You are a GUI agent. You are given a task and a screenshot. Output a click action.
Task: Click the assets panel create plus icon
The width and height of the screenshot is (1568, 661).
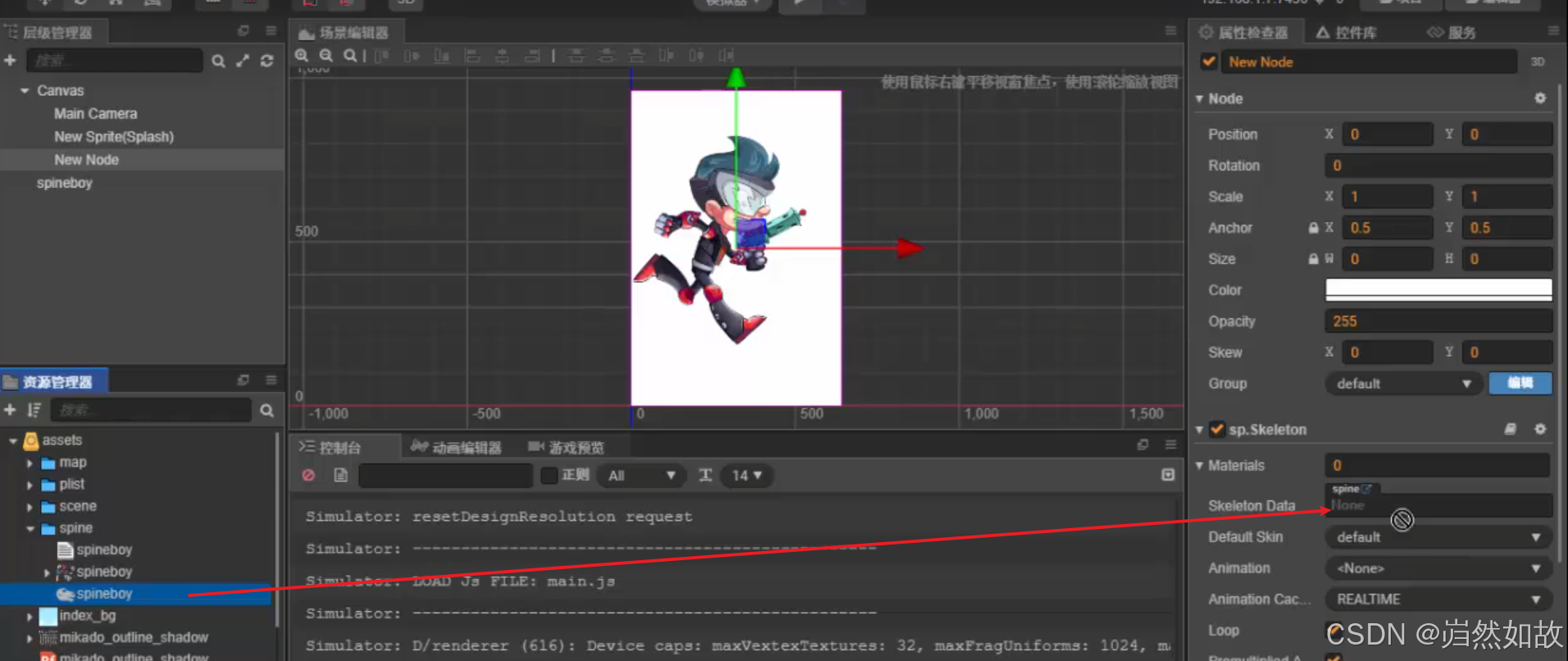click(x=10, y=410)
